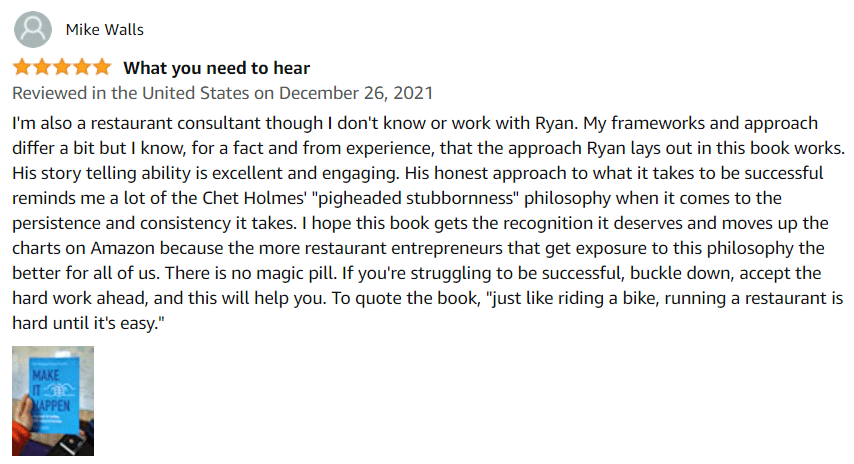Click the phrase "pigheaded stubbornness" in the review
This screenshot has width=854, height=464.
pyautogui.click(x=416, y=198)
